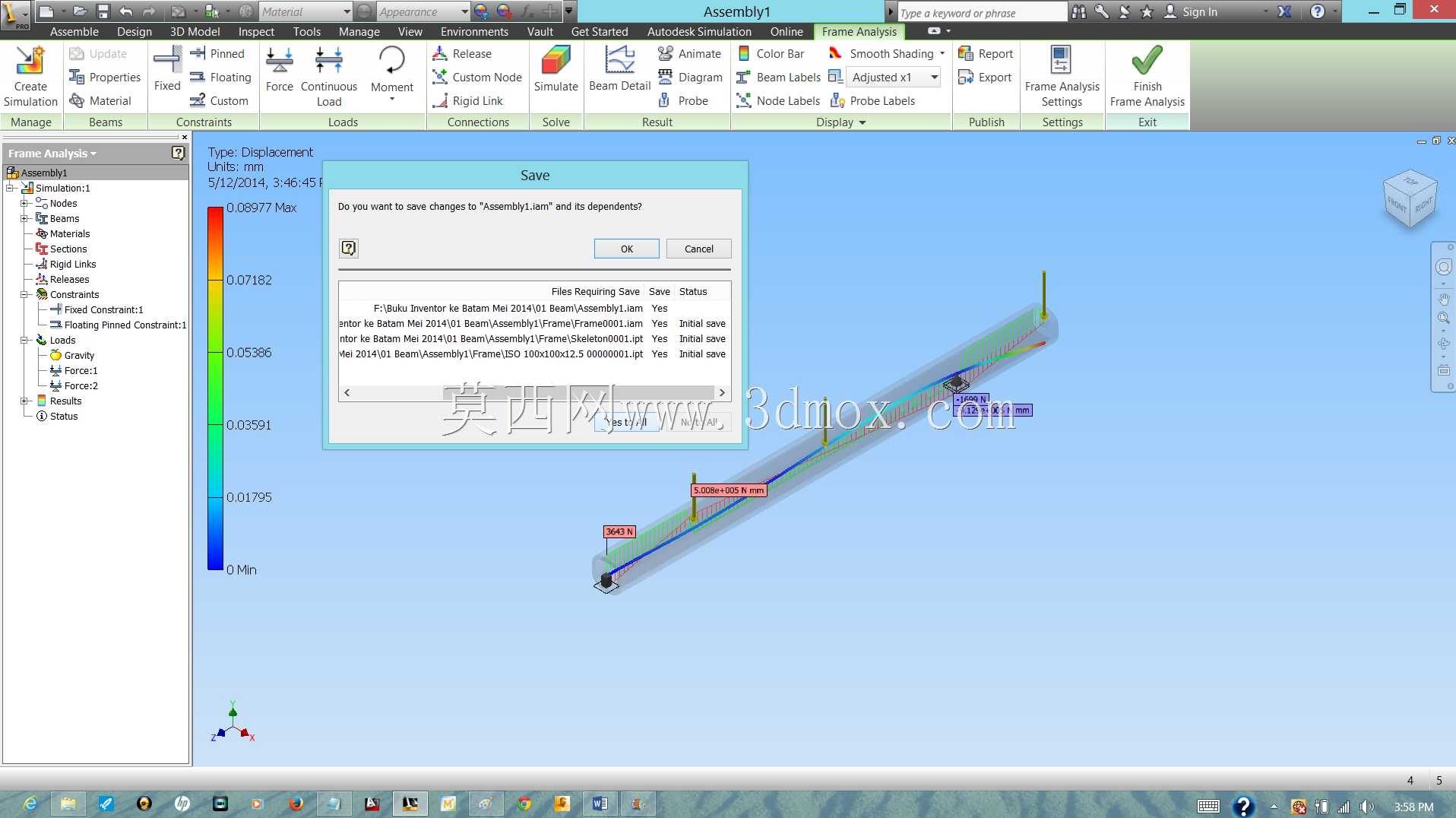Add a Custom constraint

[219, 101]
